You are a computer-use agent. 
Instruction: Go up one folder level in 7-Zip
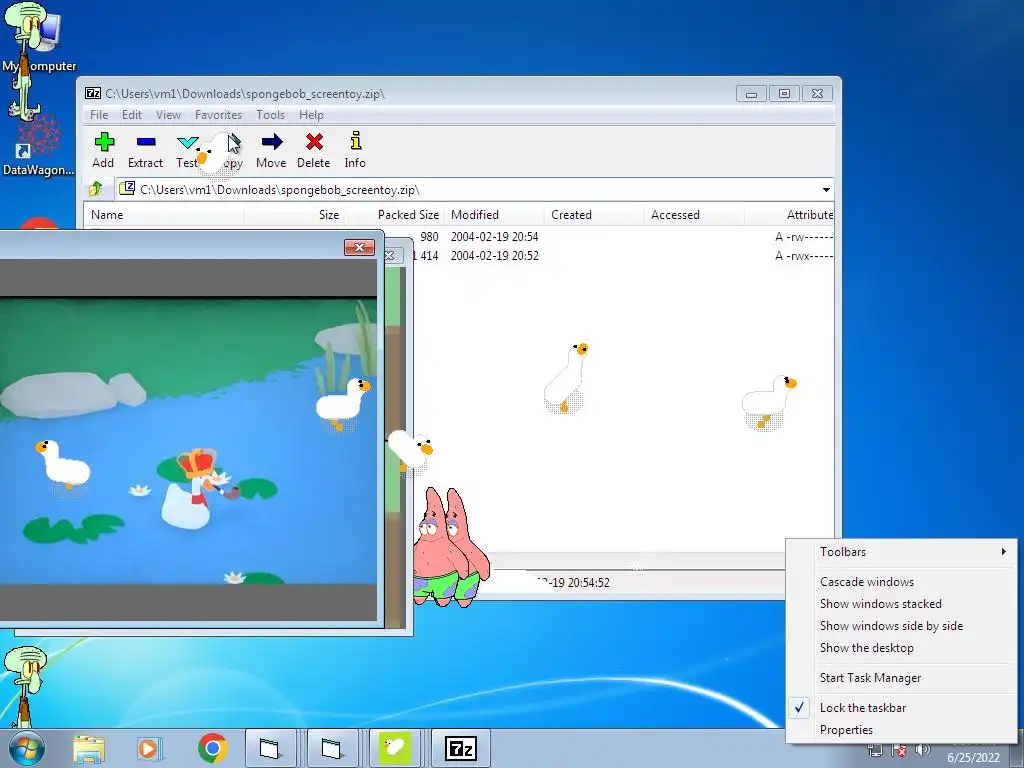tap(96, 189)
